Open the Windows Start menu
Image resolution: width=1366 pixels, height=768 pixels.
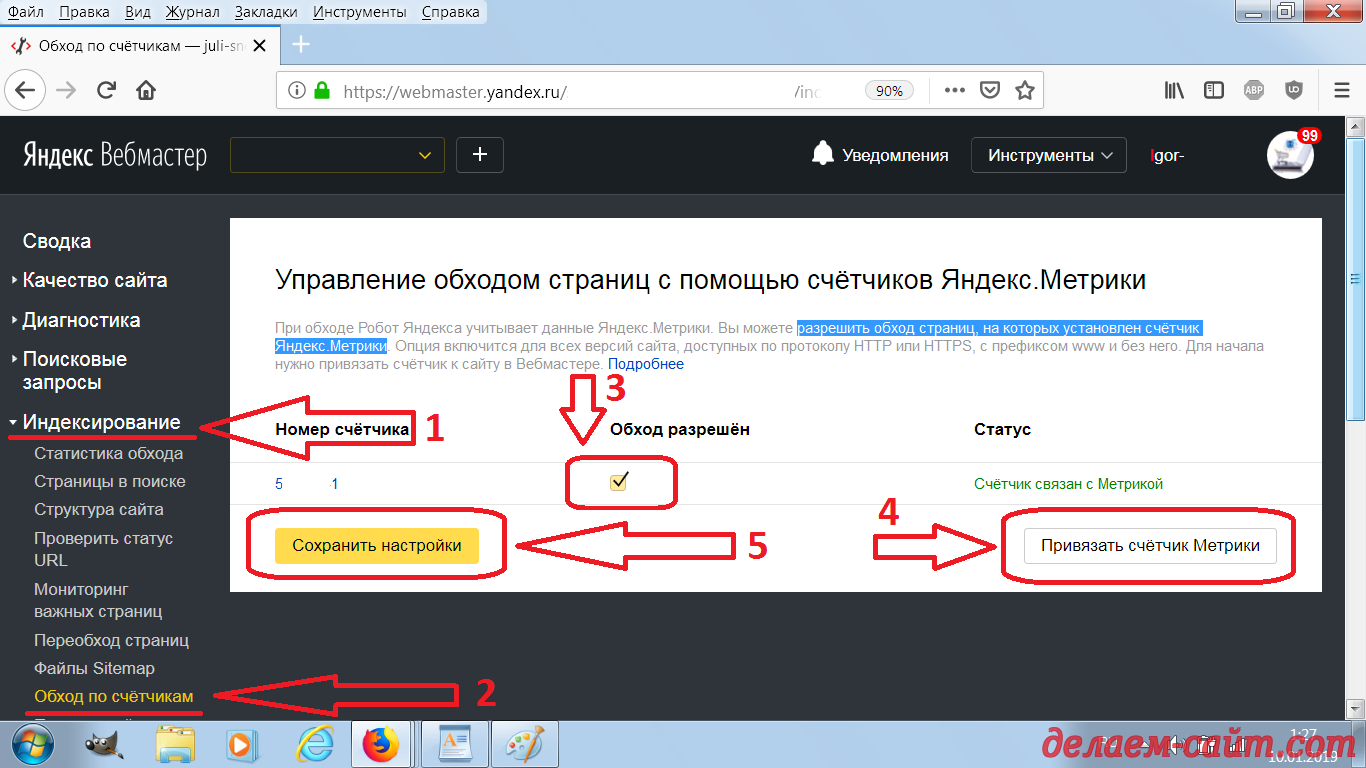tap(33, 743)
